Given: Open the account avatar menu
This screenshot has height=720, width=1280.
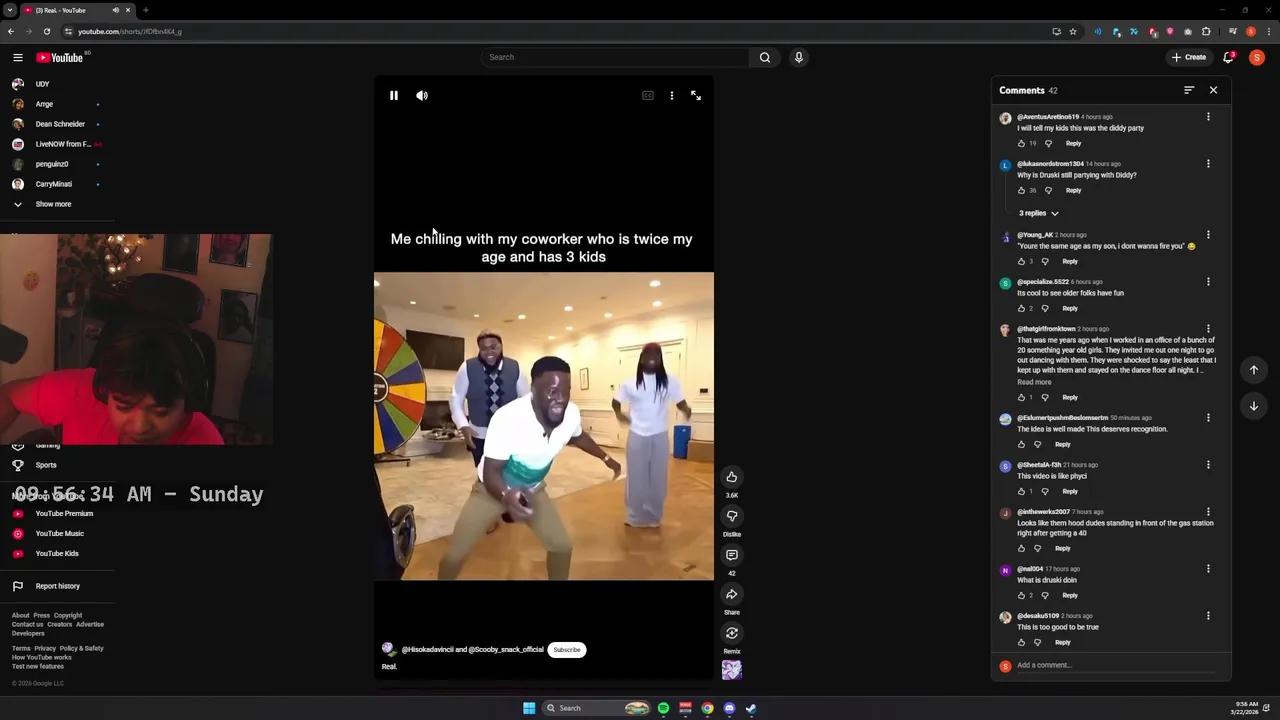Looking at the screenshot, I should click(x=1257, y=57).
